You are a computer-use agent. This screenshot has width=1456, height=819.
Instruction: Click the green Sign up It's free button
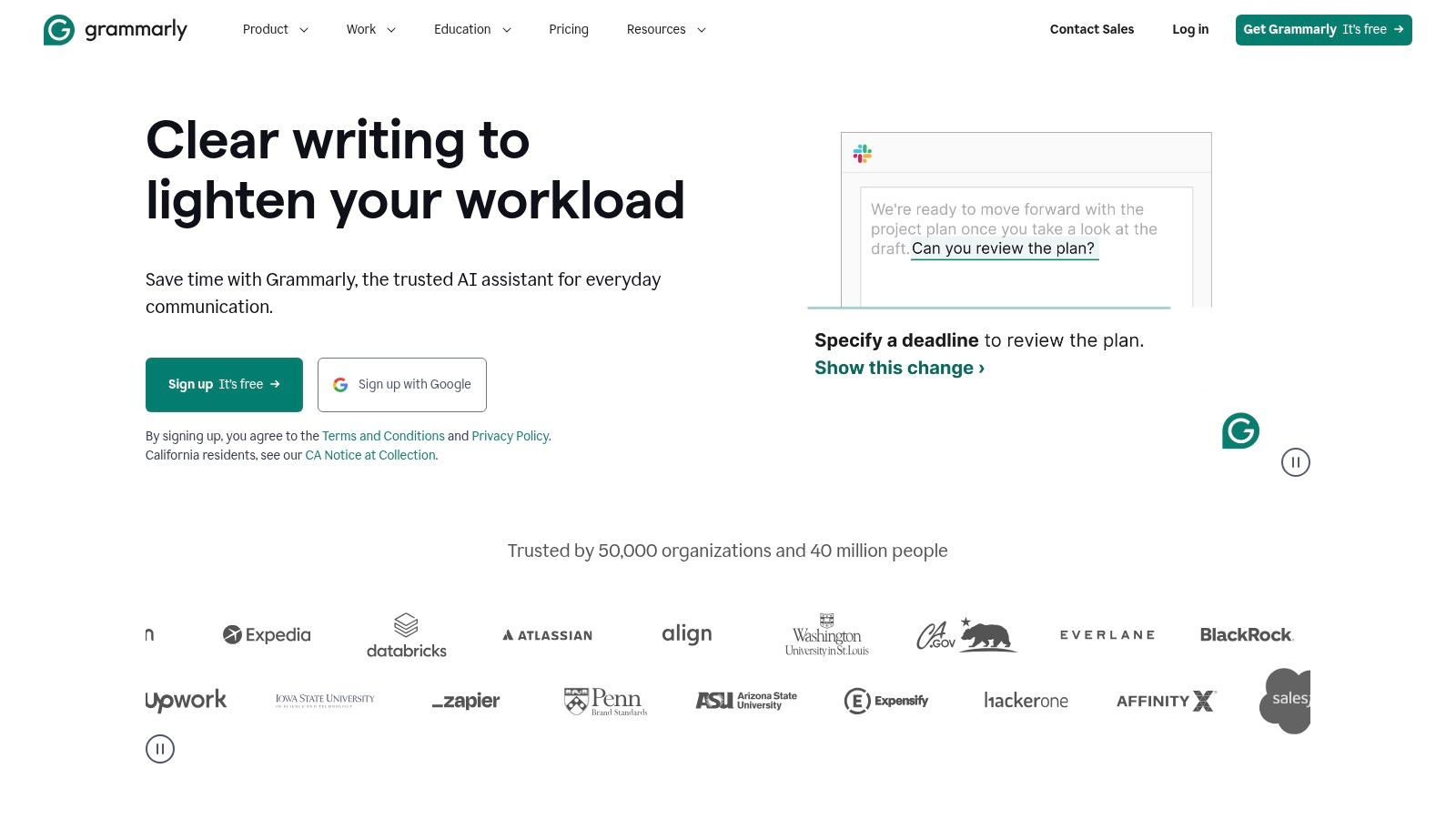coord(224,384)
